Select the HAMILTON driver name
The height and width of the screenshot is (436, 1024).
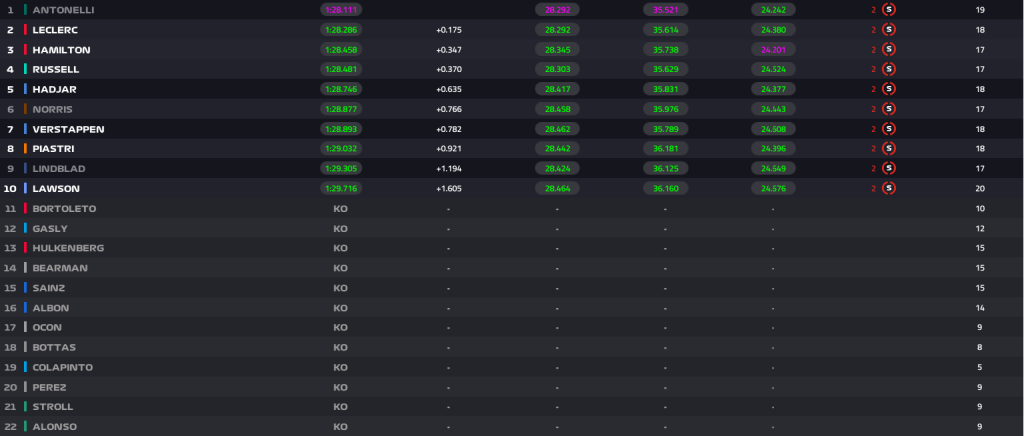[x=61, y=50]
